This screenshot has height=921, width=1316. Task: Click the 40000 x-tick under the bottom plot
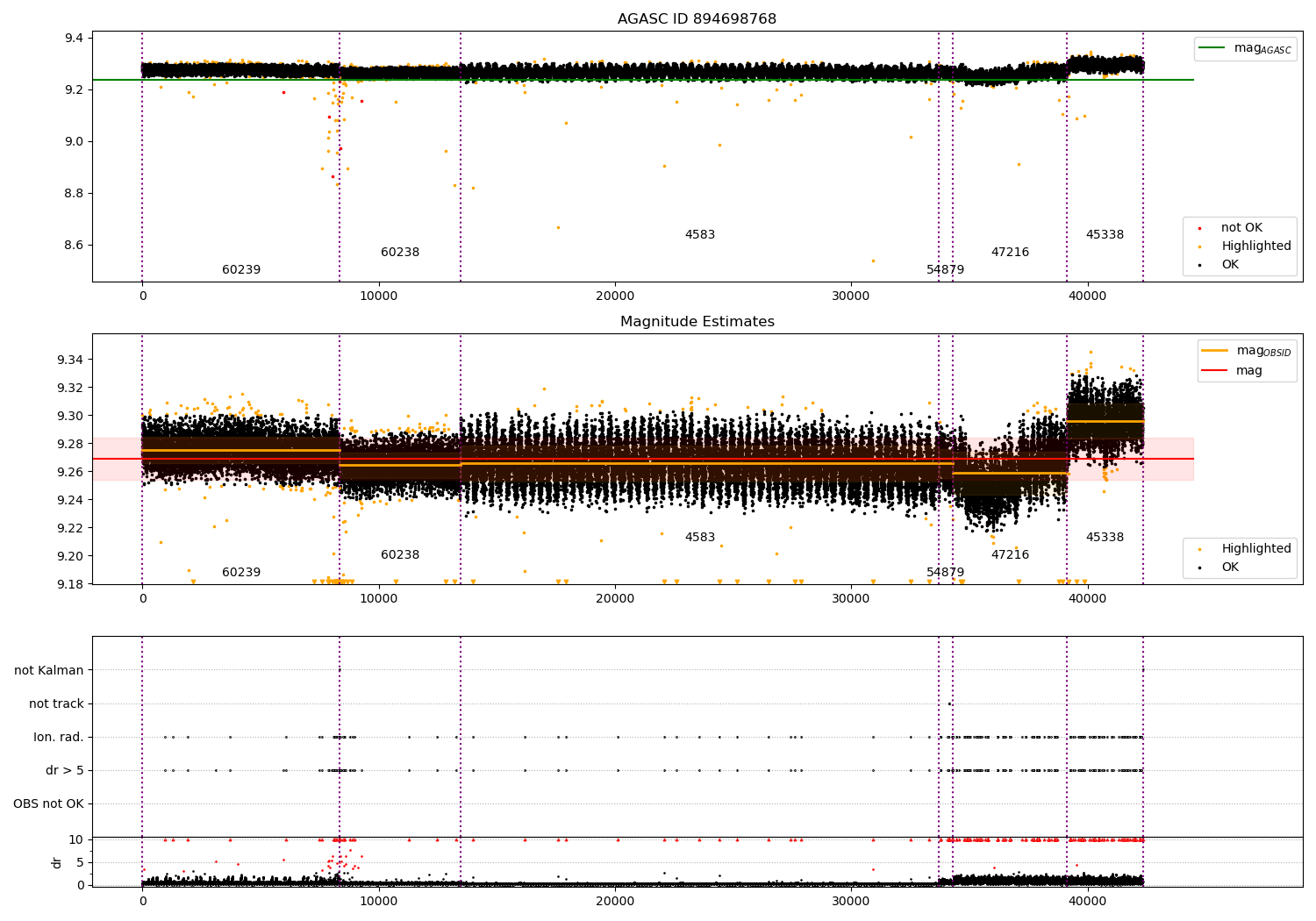pos(1088,901)
